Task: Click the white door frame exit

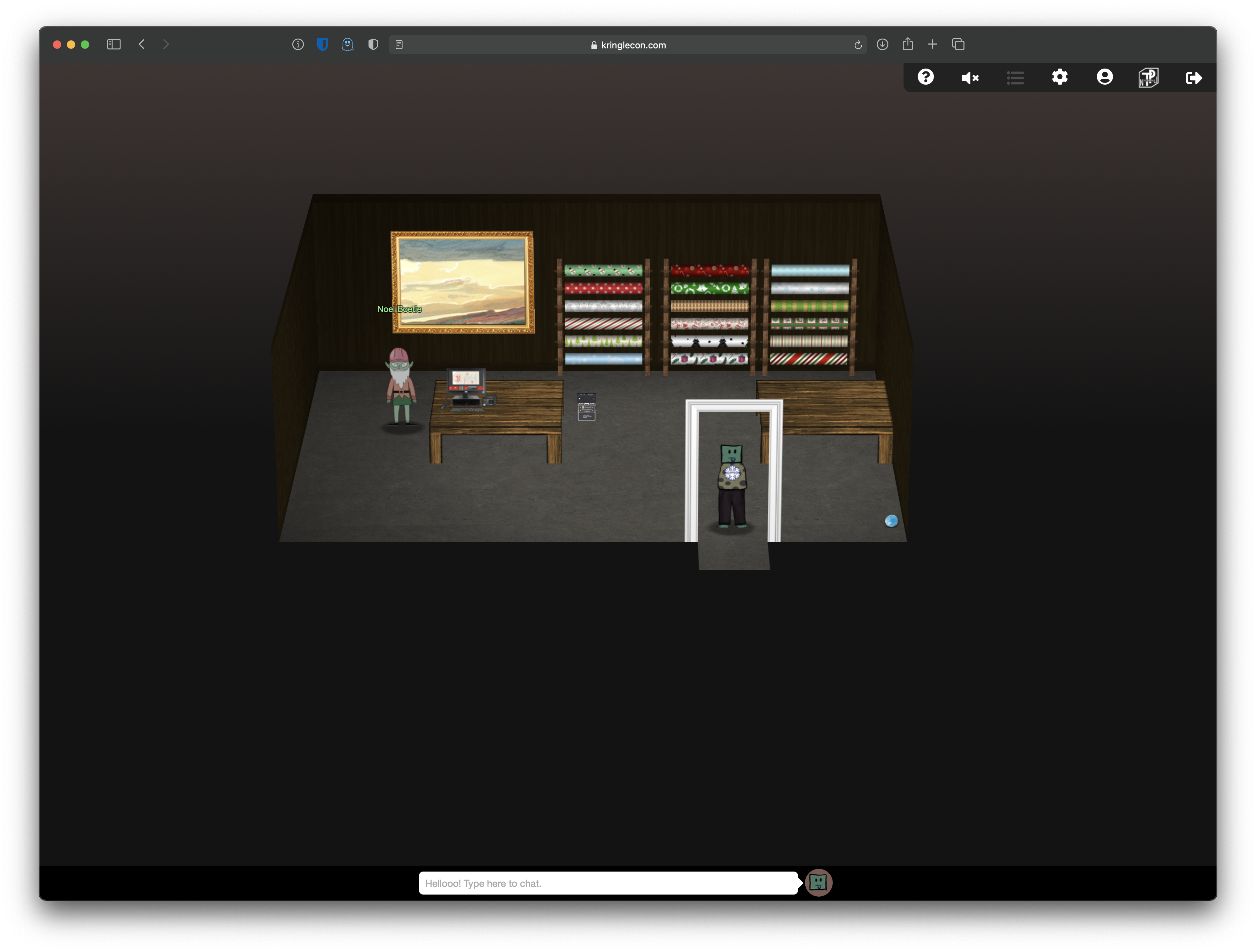Action: coord(734,471)
